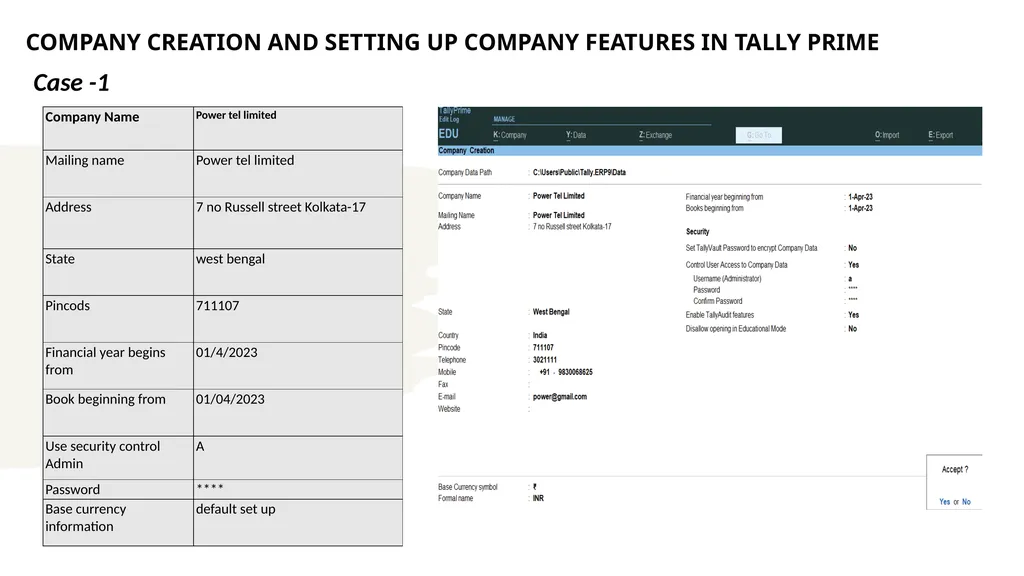Image resolution: width=1024 pixels, height=576 pixels.
Task: Click the Address field value in Tally
Action: point(572,227)
